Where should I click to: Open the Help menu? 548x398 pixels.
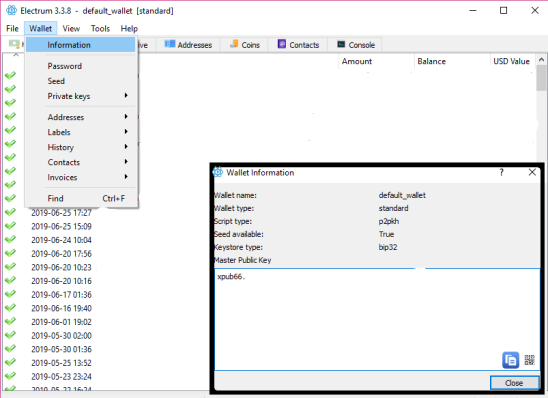[x=129, y=29]
